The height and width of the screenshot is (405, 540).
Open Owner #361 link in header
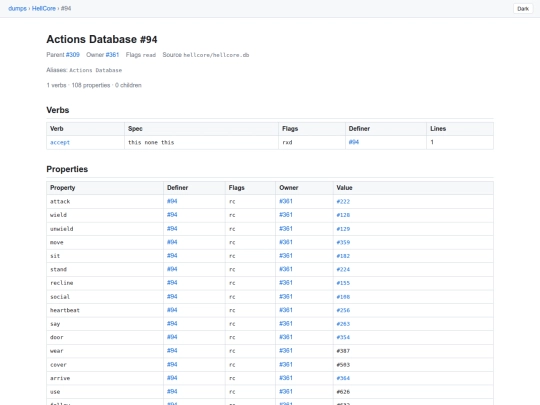(x=112, y=55)
